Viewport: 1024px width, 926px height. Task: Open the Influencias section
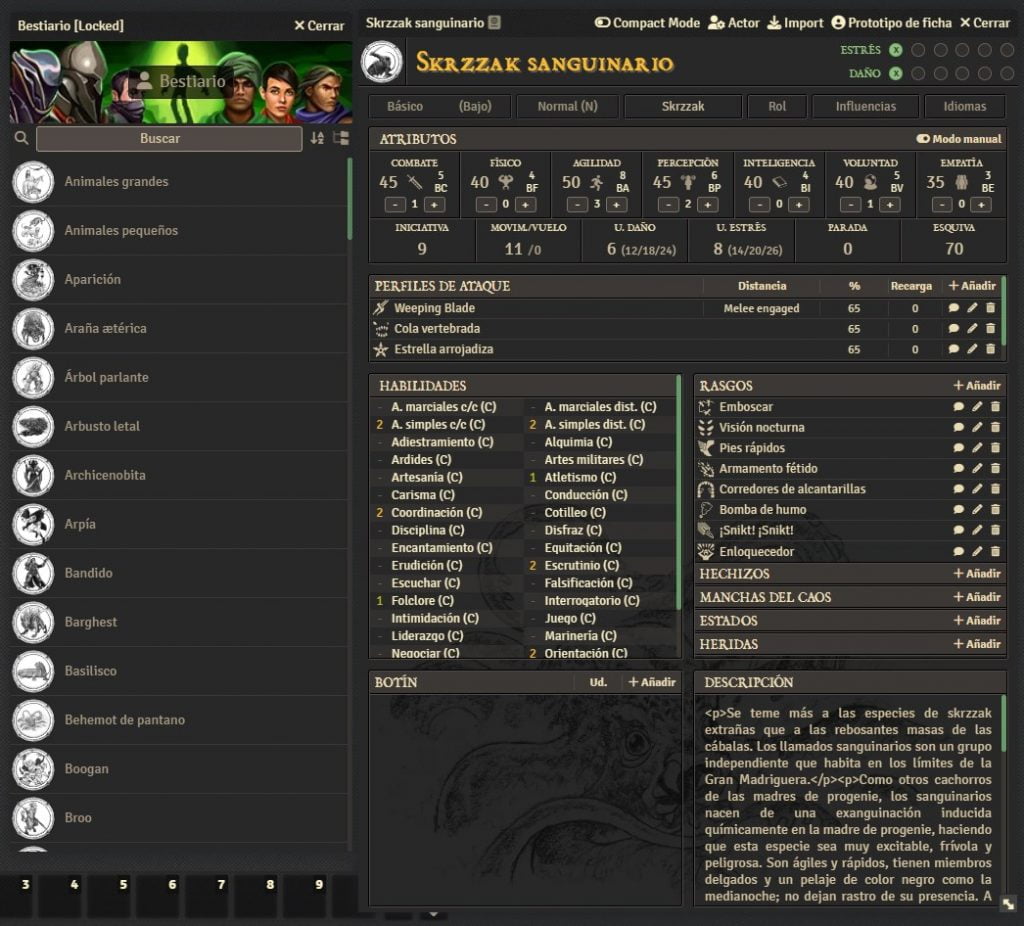click(x=865, y=106)
